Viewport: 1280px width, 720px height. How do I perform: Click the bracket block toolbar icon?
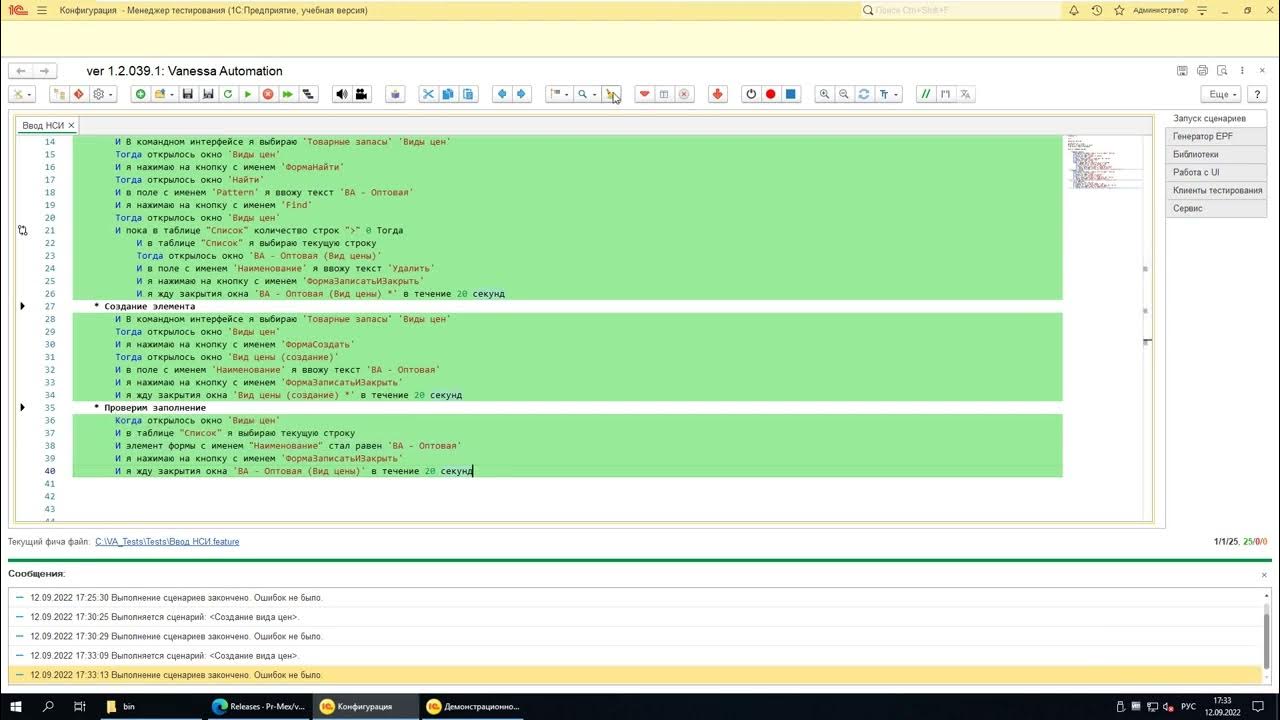(x=945, y=94)
